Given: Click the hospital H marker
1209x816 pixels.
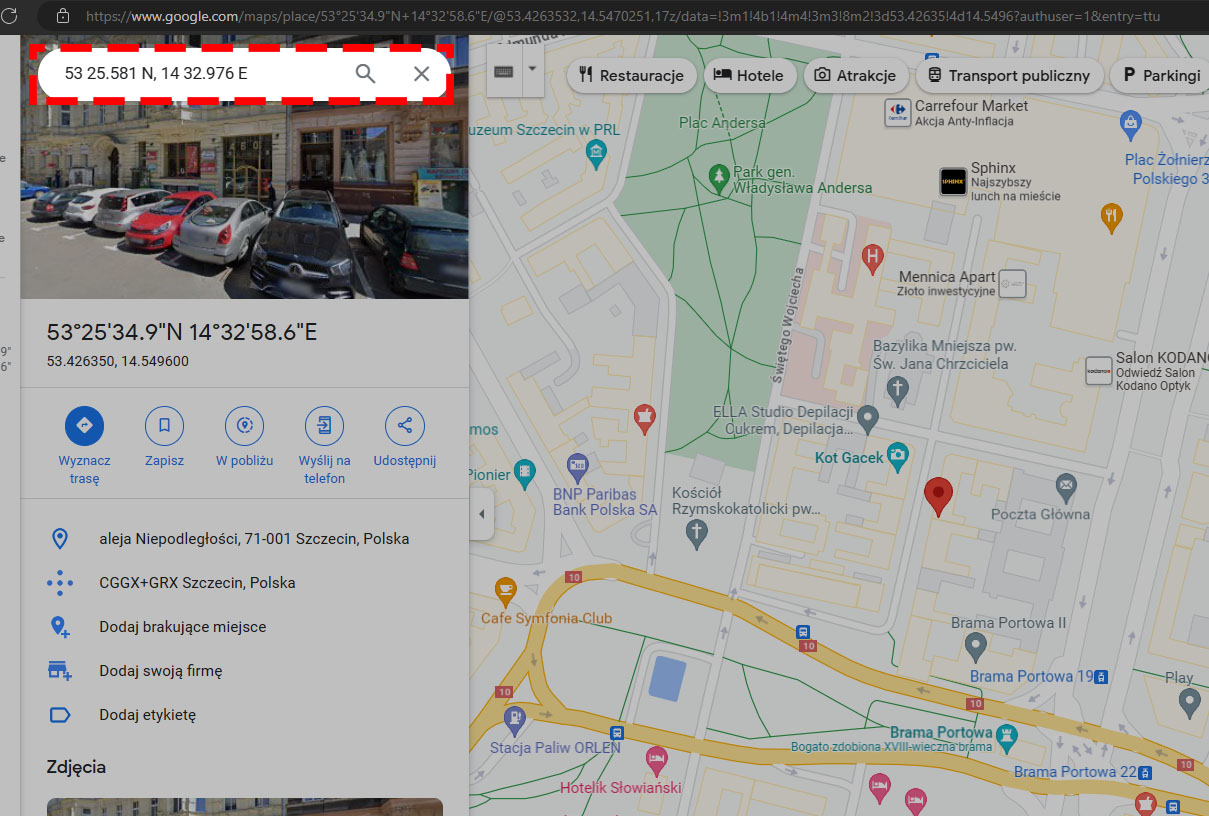Looking at the screenshot, I should 872,258.
